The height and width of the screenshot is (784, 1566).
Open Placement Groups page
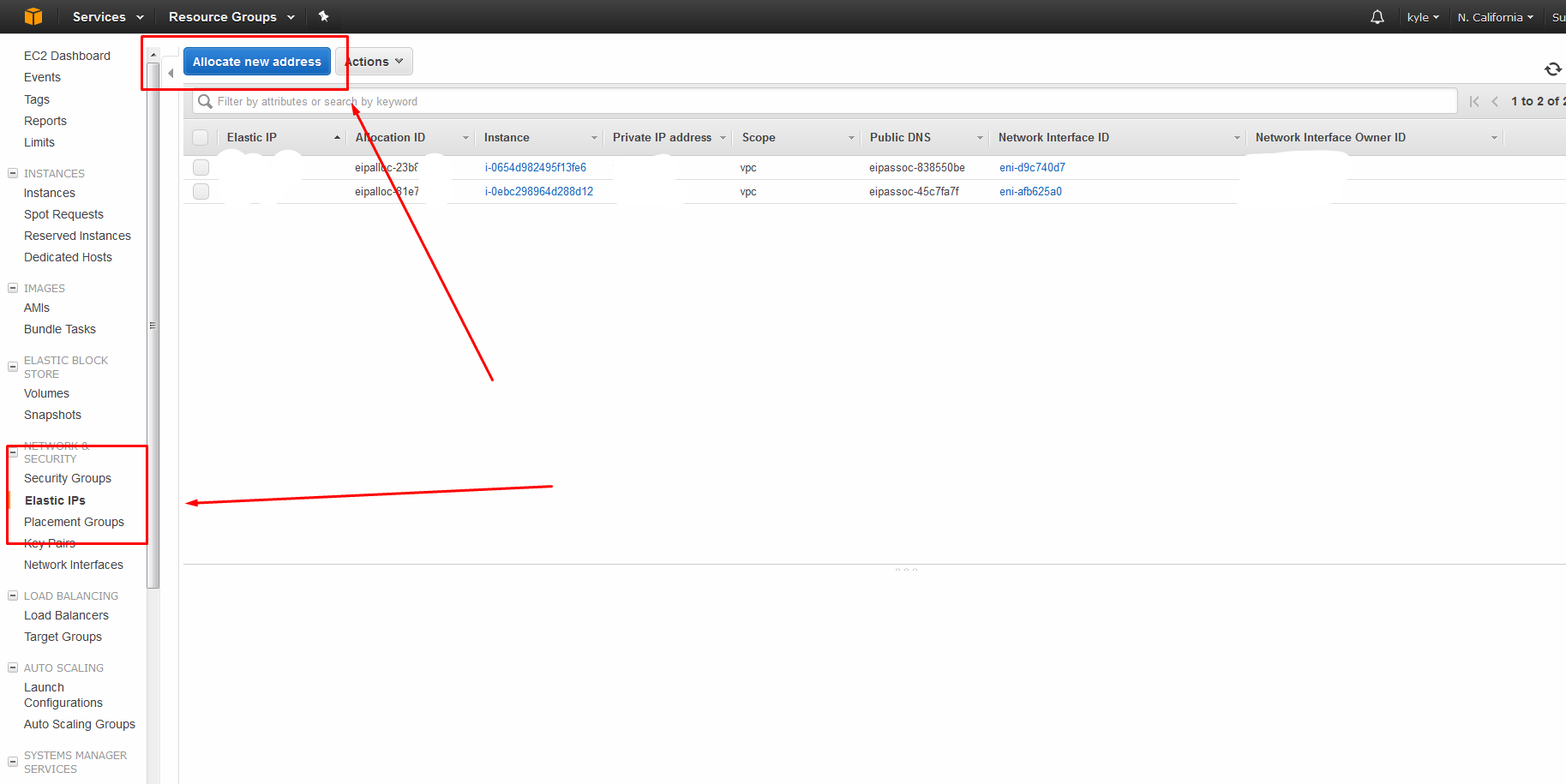click(74, 522)
